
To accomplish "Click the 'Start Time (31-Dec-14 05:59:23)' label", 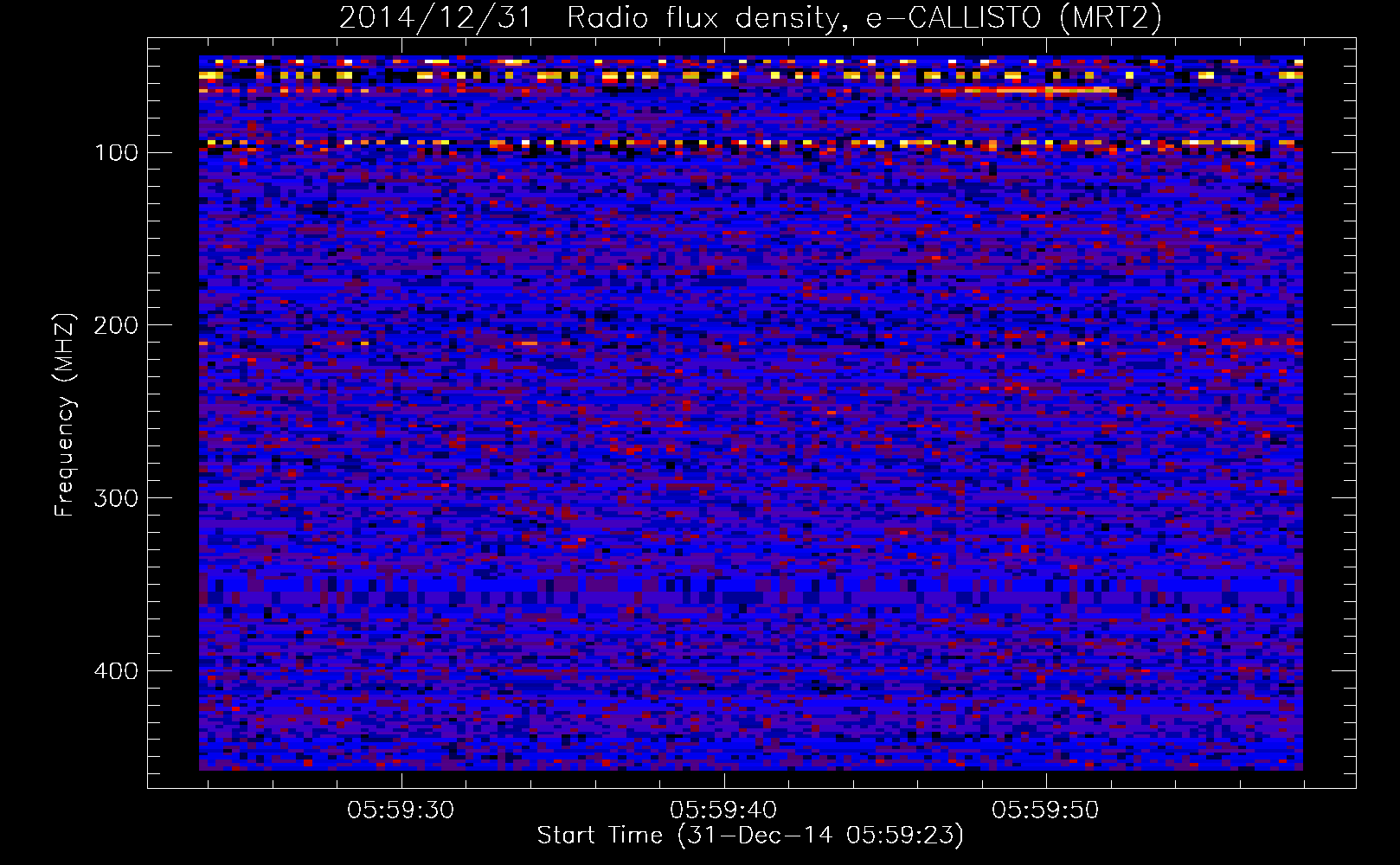I will pyautogui.click(x=750, y=836).
